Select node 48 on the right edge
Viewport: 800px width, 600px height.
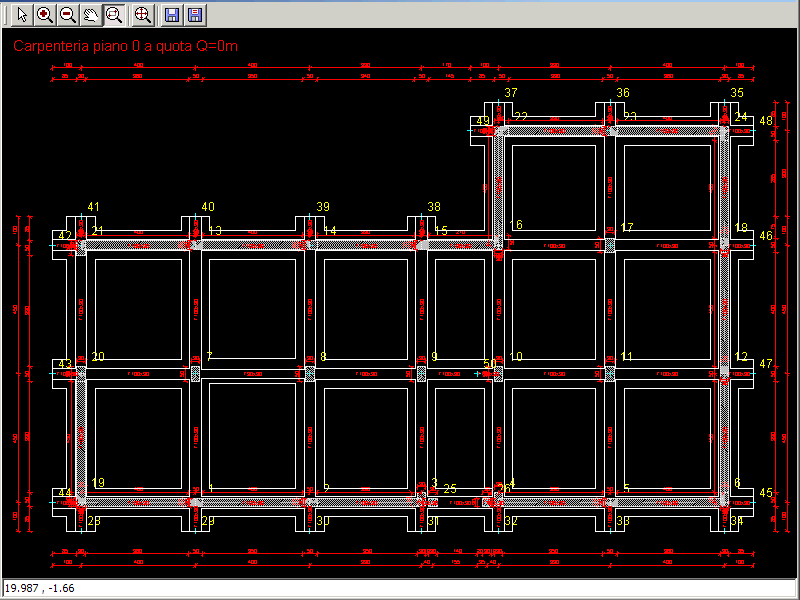[x=766, y=119]
